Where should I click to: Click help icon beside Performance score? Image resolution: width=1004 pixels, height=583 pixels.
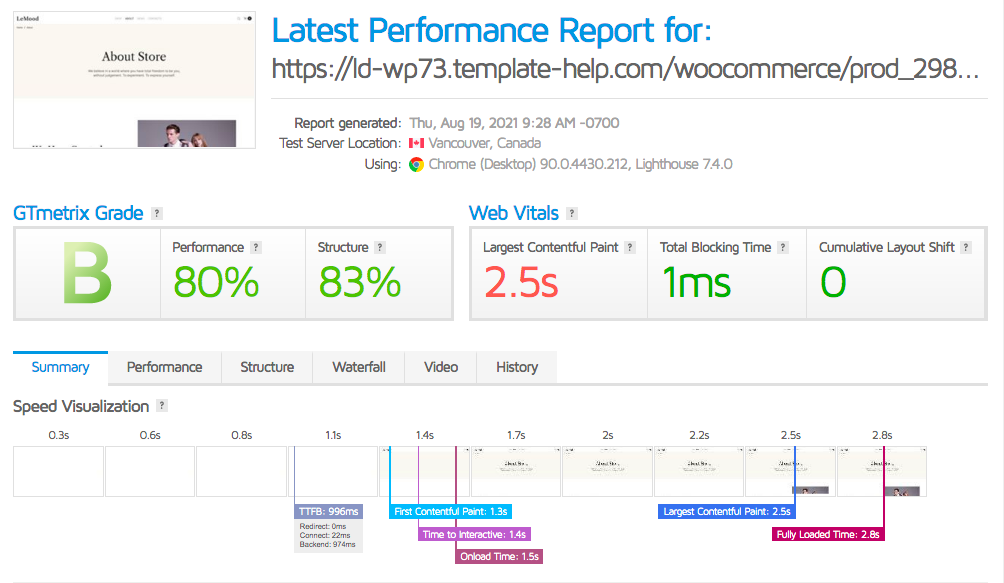click(256, 247)
